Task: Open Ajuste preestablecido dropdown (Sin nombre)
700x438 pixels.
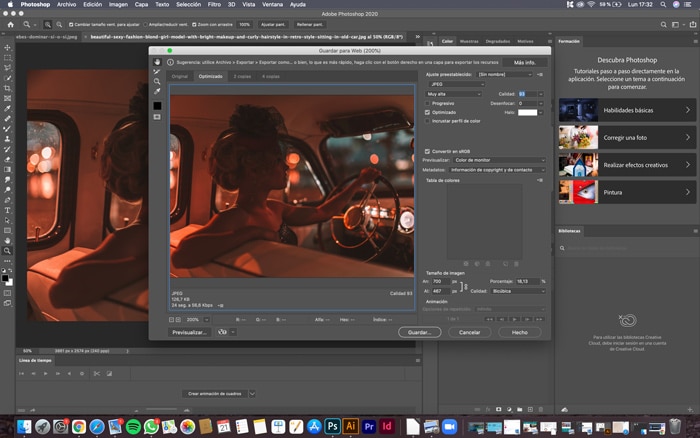Action: 504,75
